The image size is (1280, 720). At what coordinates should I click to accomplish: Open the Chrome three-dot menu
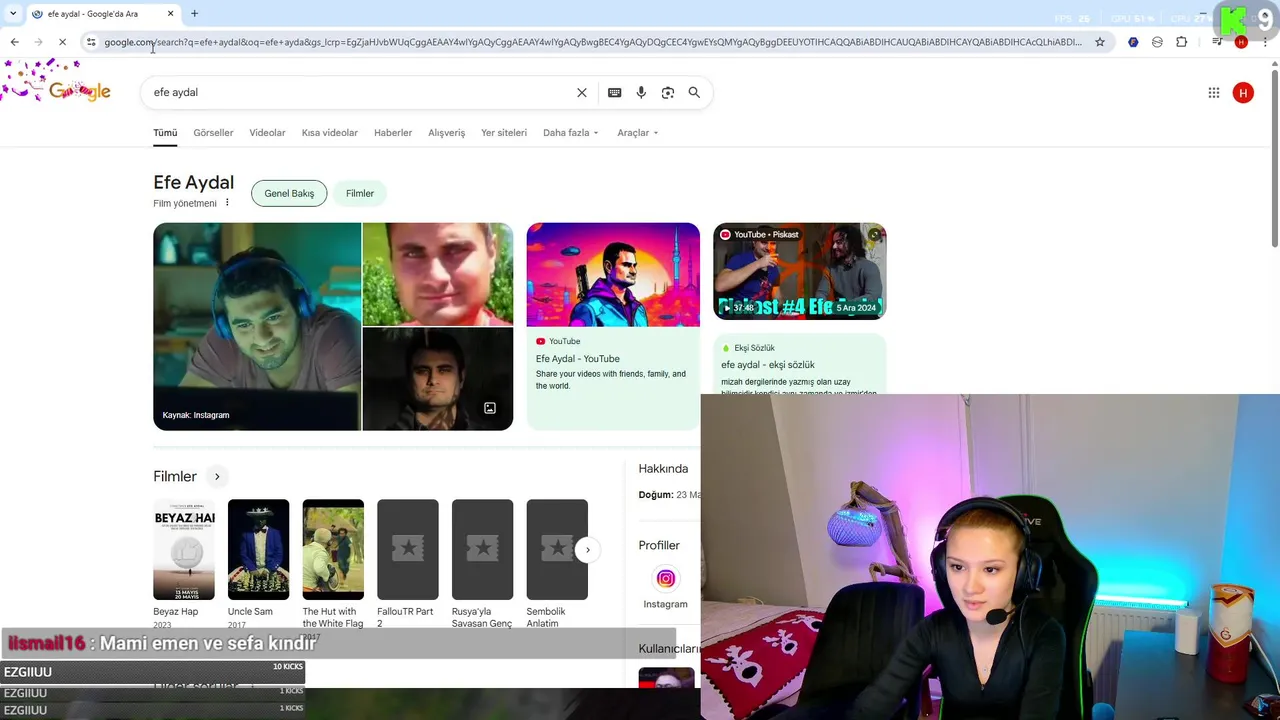pyautogui.click(x=1265, y=42)
